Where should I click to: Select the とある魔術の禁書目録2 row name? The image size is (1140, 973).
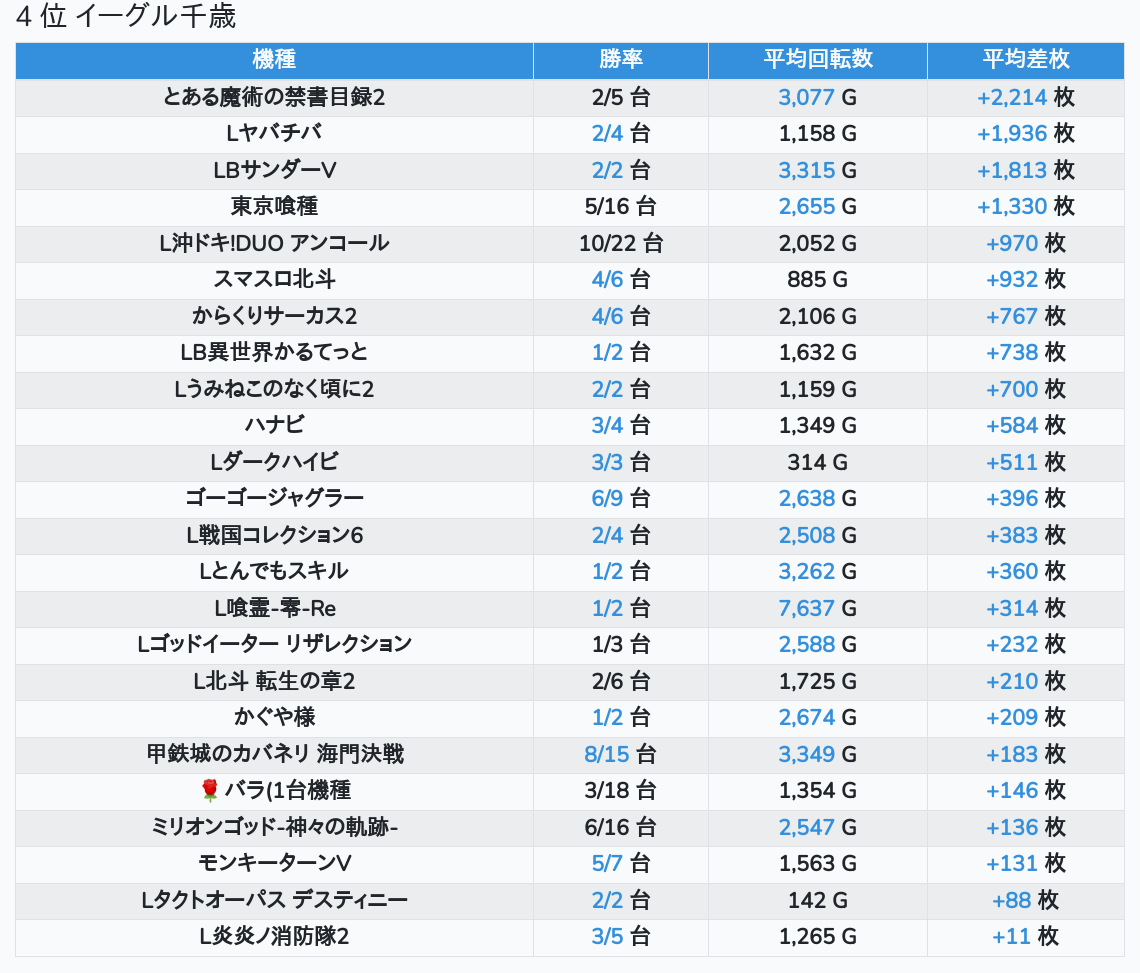click(x=274, y=97)
